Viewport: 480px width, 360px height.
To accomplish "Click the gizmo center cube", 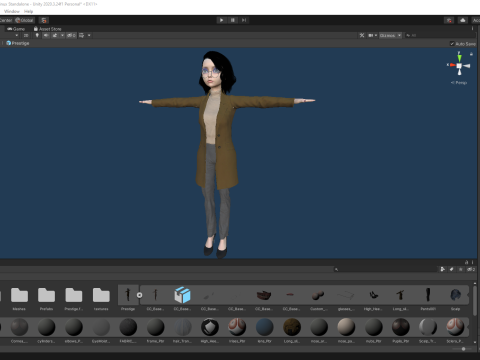I will pos(459,66).
